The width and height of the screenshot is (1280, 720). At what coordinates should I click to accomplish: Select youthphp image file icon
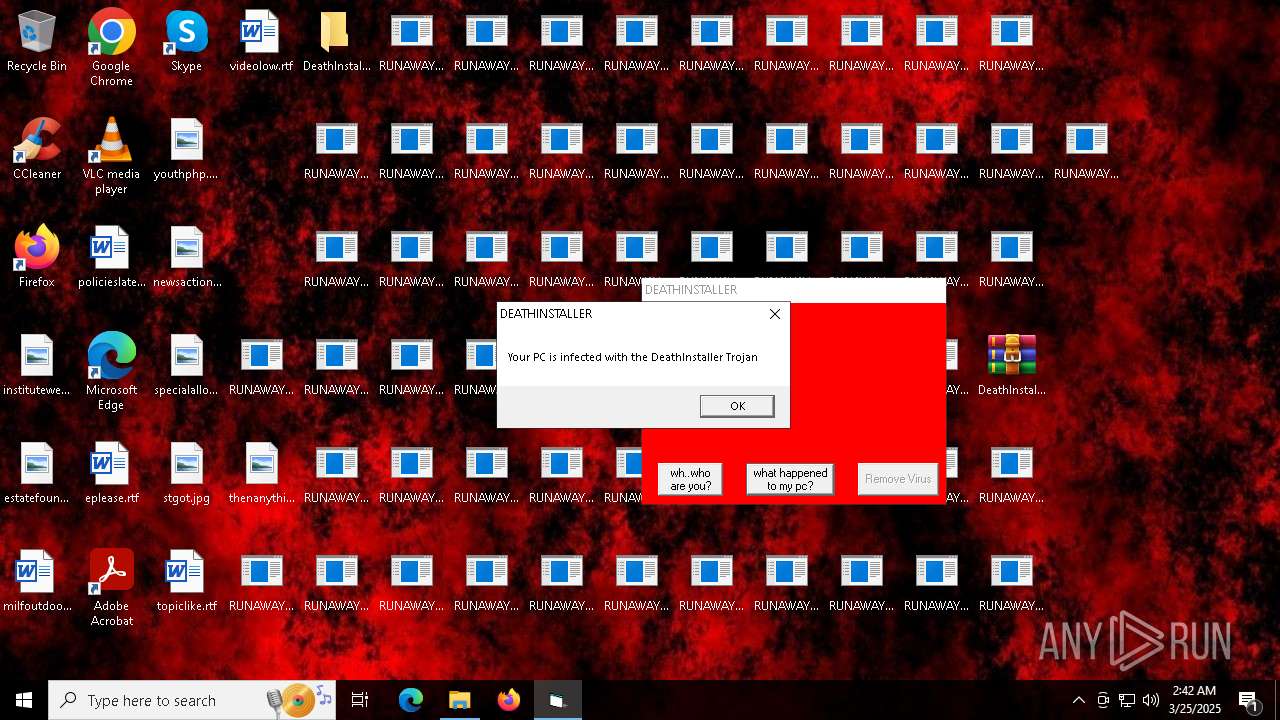tap(186, 150)
